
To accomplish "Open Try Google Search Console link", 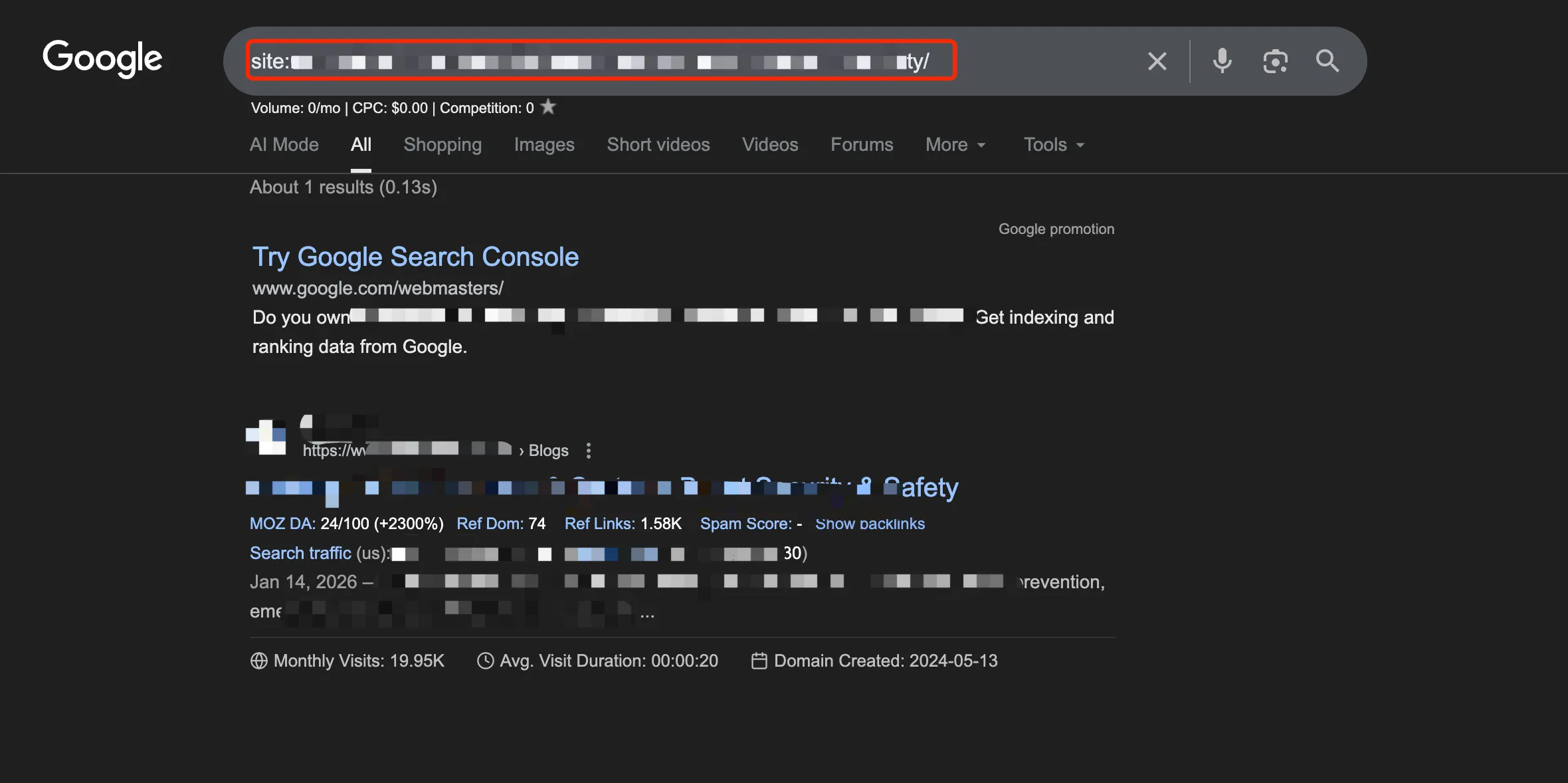I will pos(415,257).
